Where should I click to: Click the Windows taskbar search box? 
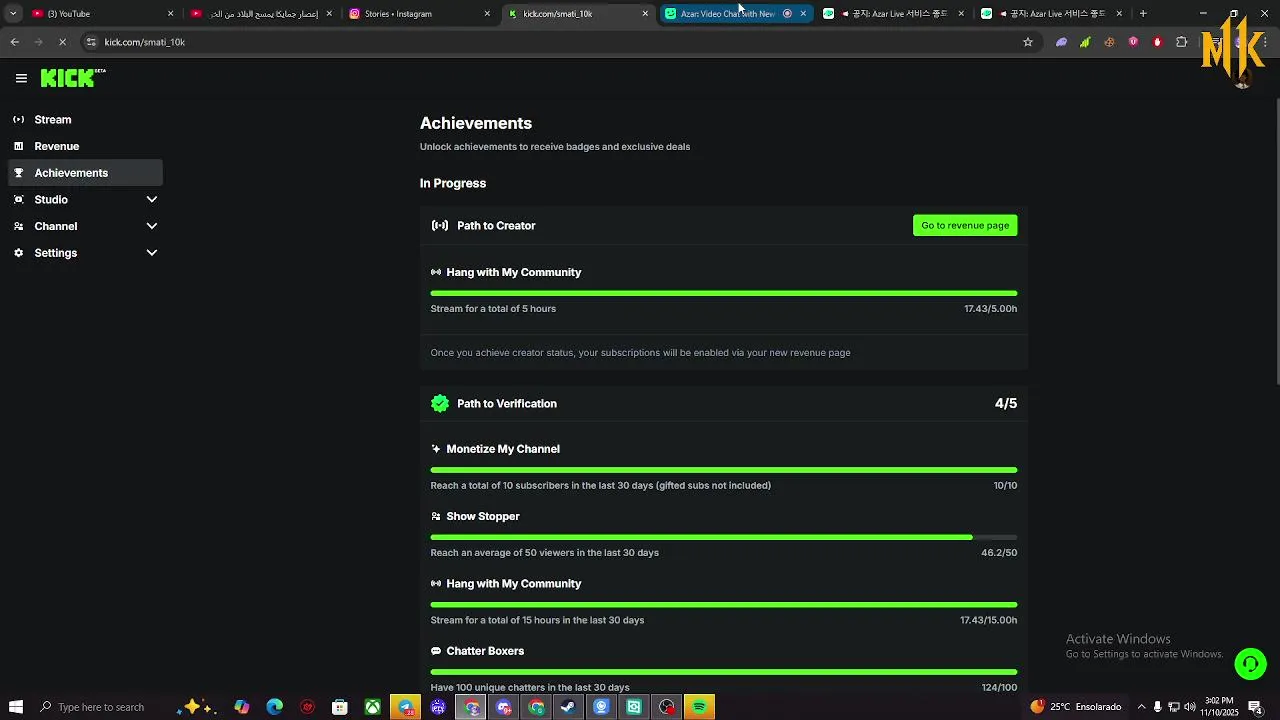click(x=102, y=707)
